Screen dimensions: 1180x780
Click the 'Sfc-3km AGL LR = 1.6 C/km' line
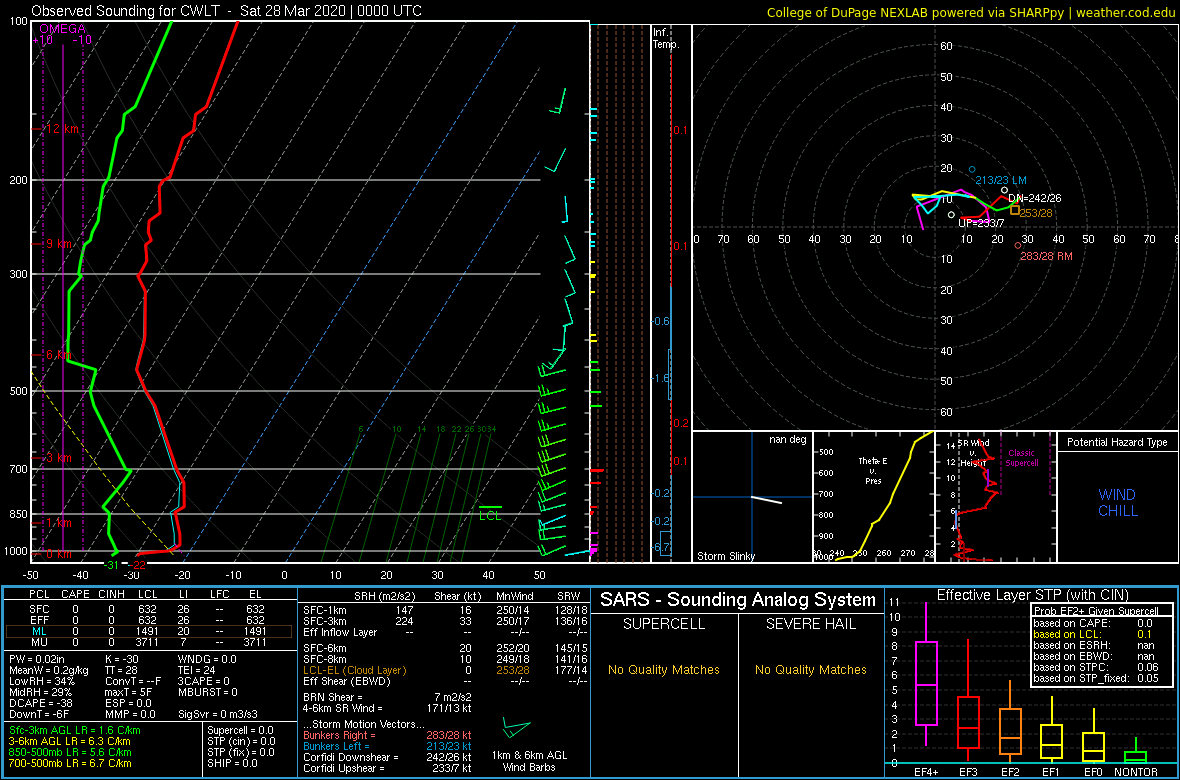[x=75, y=730]
